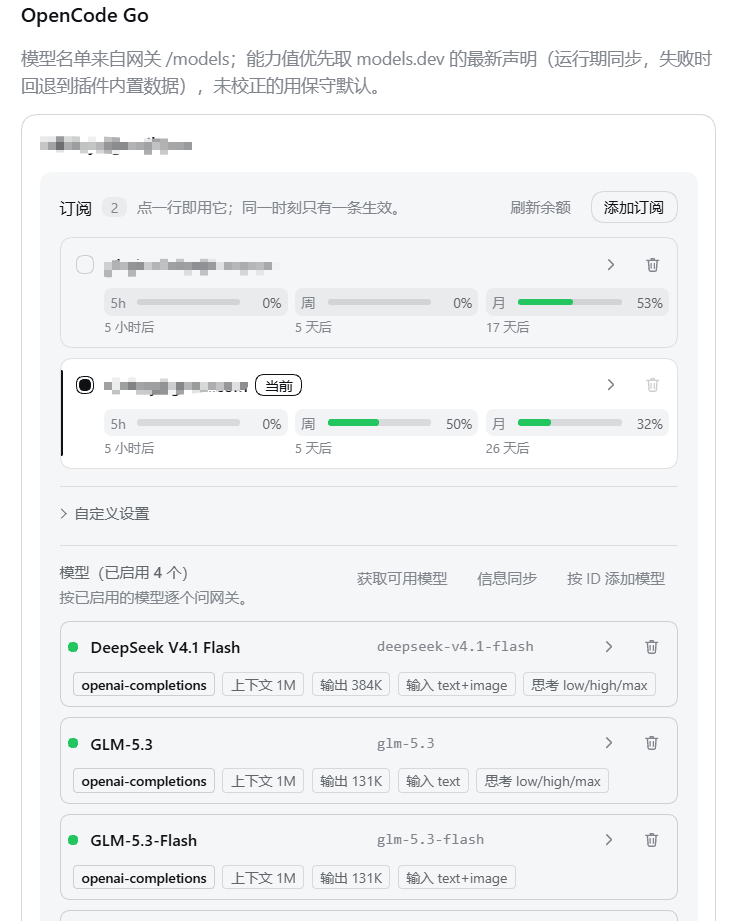Click 输入 text+image tag on GLM-5.3-Flash
Image resolution: width=731 pixels, height=921 pixels.
pyautogui.click(x=457, y=878)
